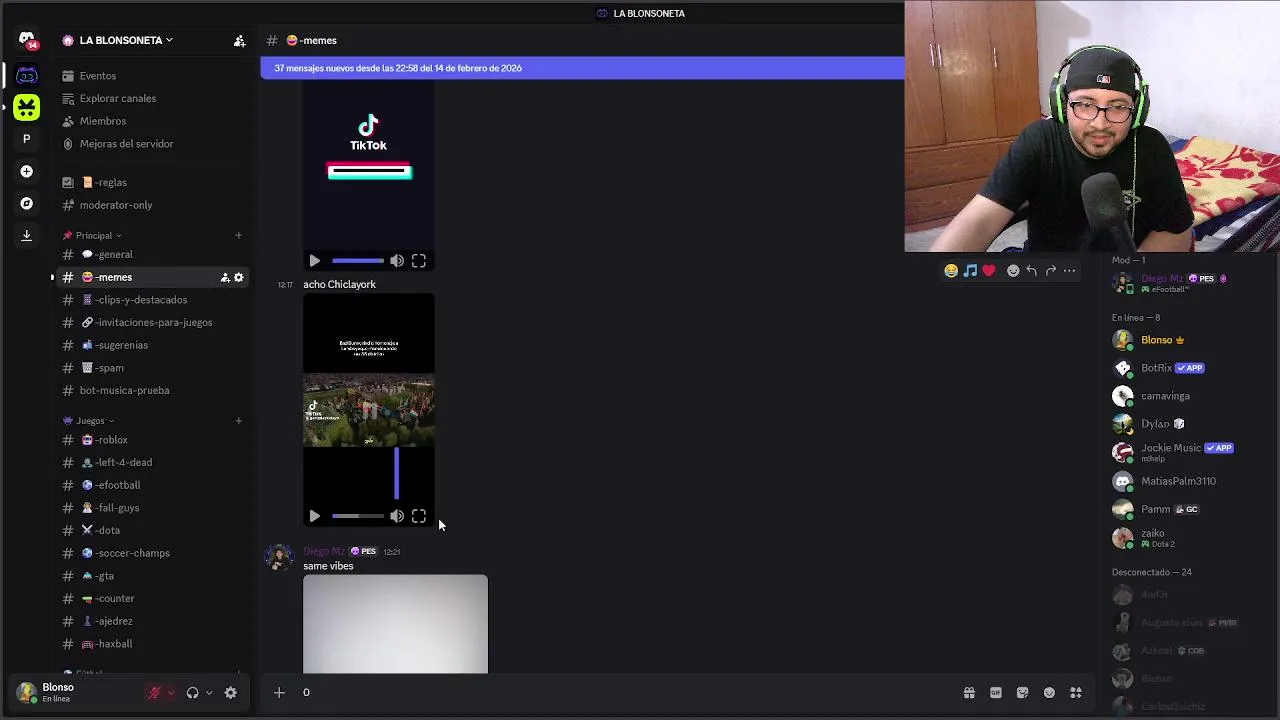Open user settings gear
Screen dimensions: 1280x720
(231, 693)
